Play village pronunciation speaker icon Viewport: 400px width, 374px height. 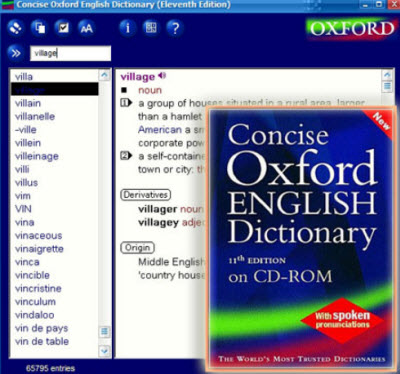point(162,76)
